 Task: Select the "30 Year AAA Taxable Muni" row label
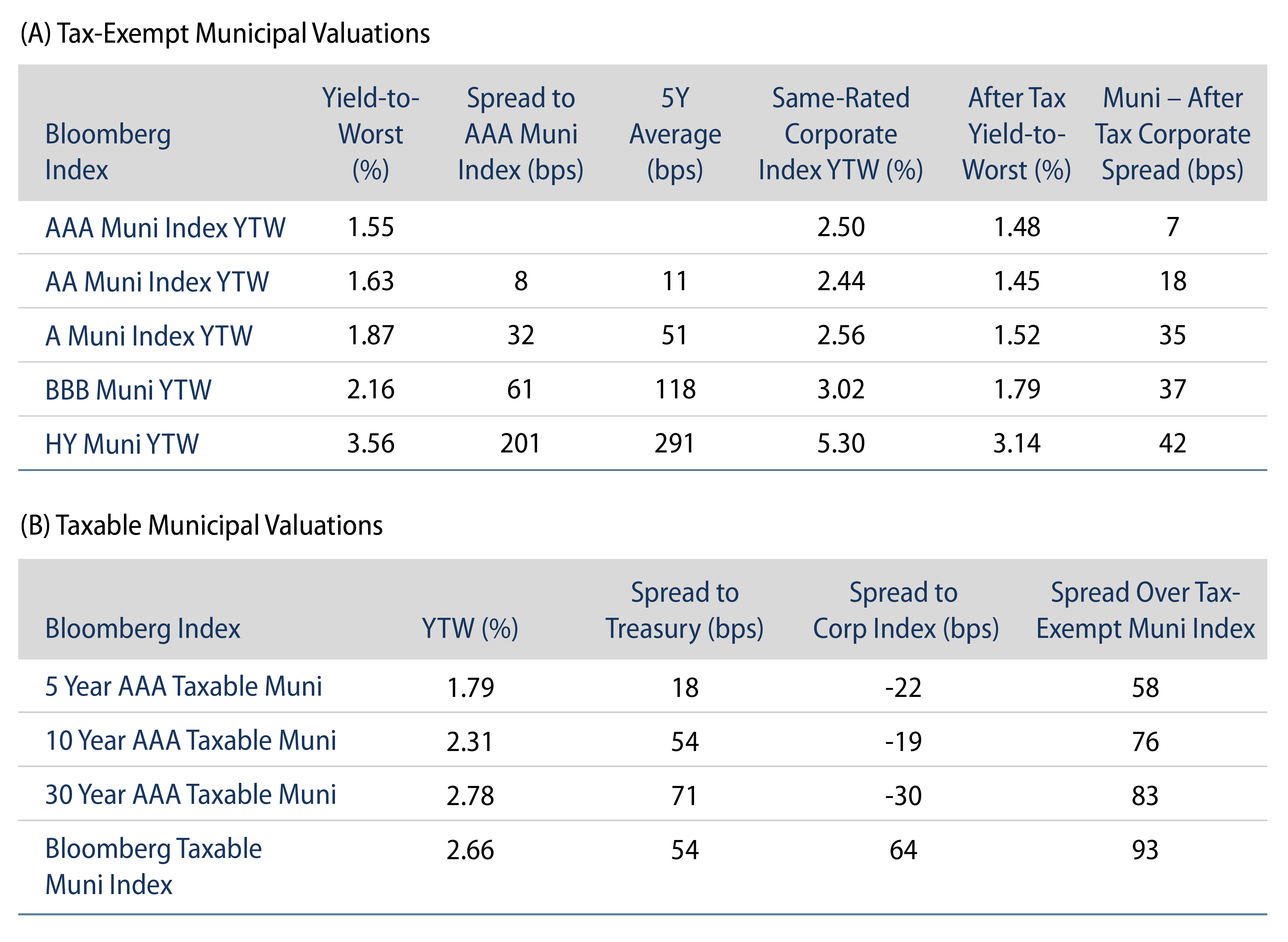pyautogui.click(x=190, y=795)
